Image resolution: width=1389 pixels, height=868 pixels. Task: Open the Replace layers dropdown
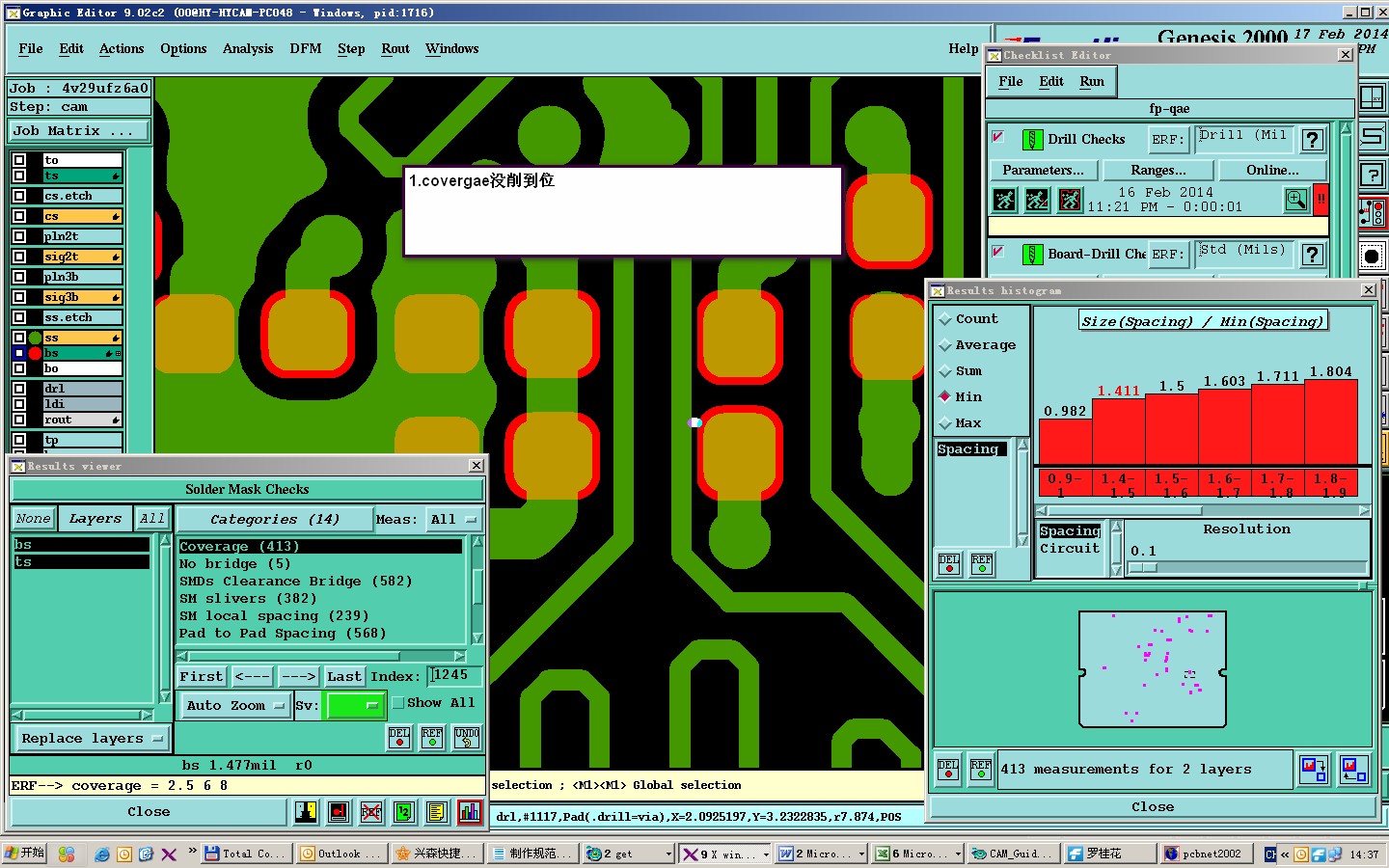coord(92,739)
